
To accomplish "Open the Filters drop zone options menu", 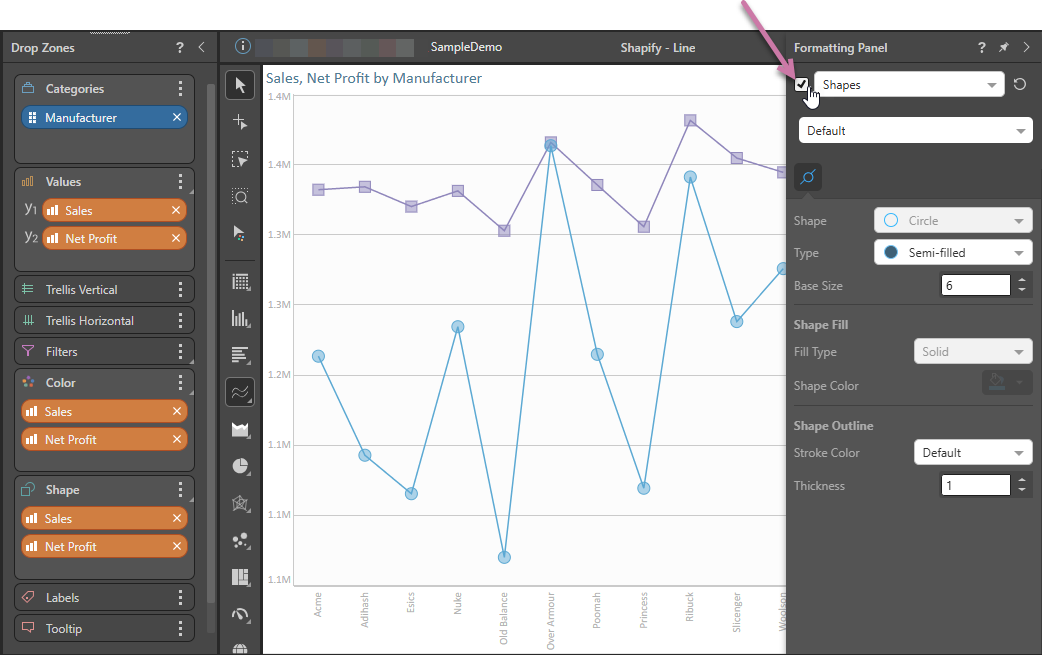I will (x=180, y=352).
